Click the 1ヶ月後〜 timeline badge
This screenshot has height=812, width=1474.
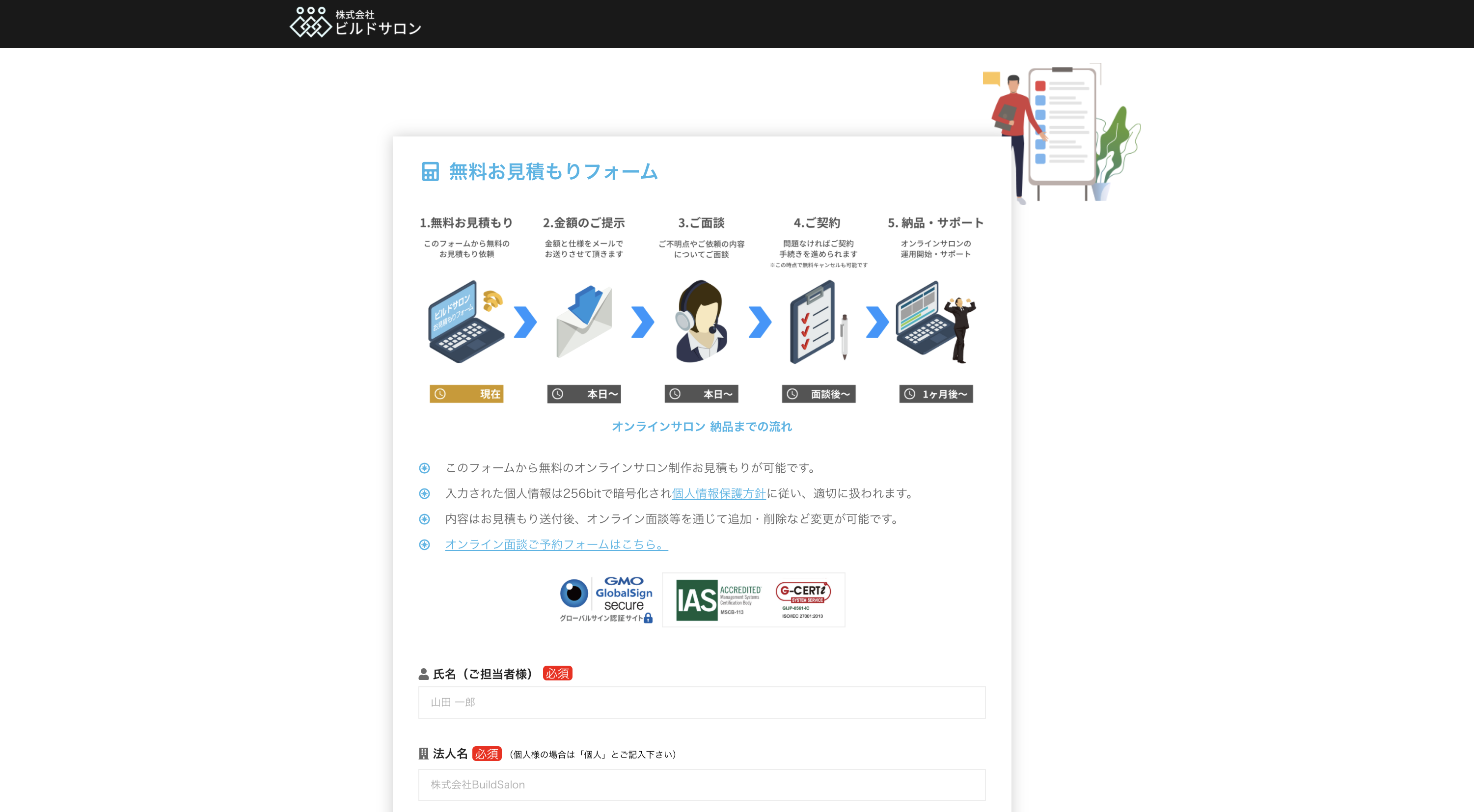point(936,394)
